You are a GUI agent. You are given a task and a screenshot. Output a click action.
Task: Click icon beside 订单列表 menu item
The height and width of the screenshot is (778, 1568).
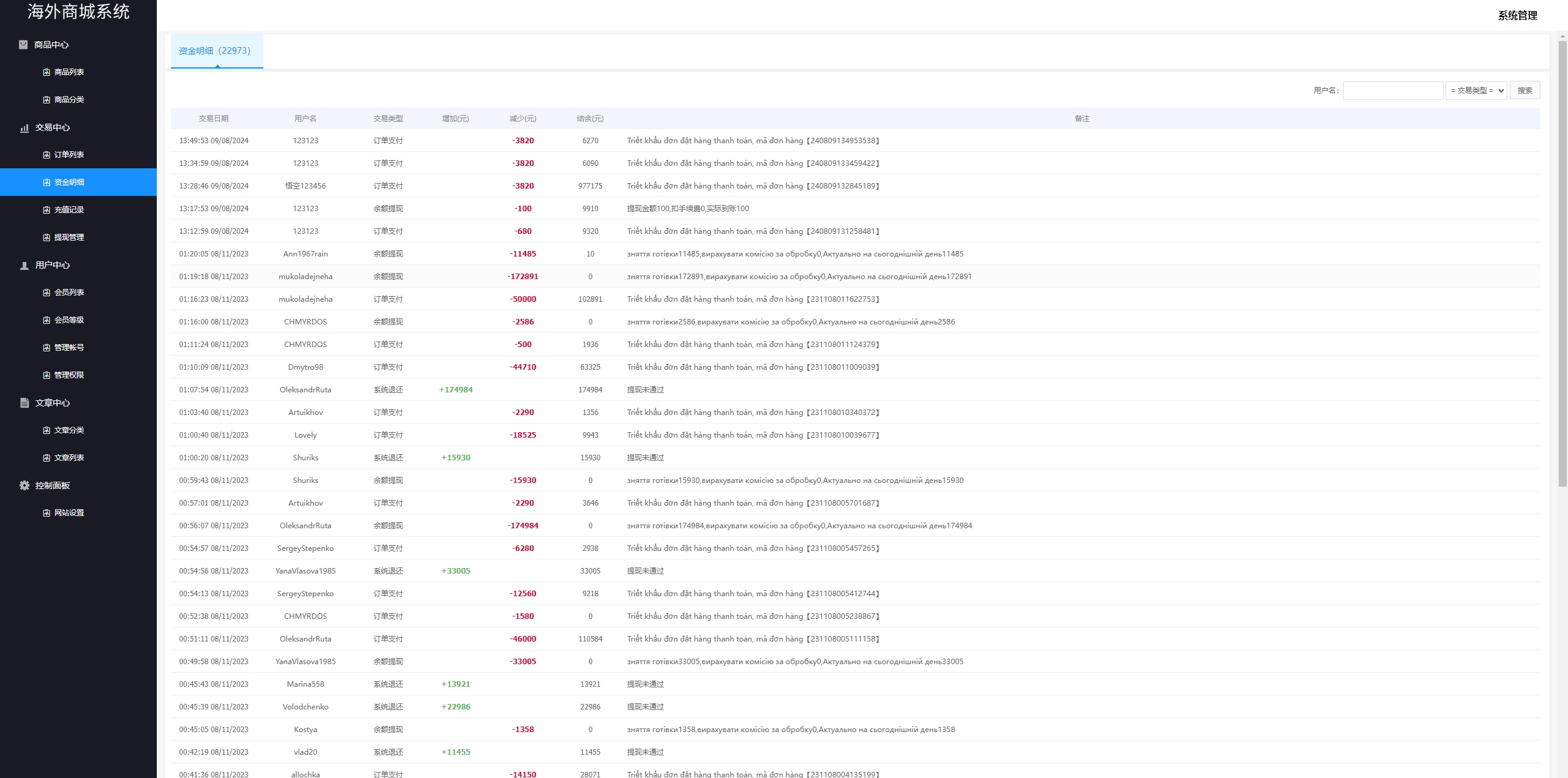tap(47, 155)
